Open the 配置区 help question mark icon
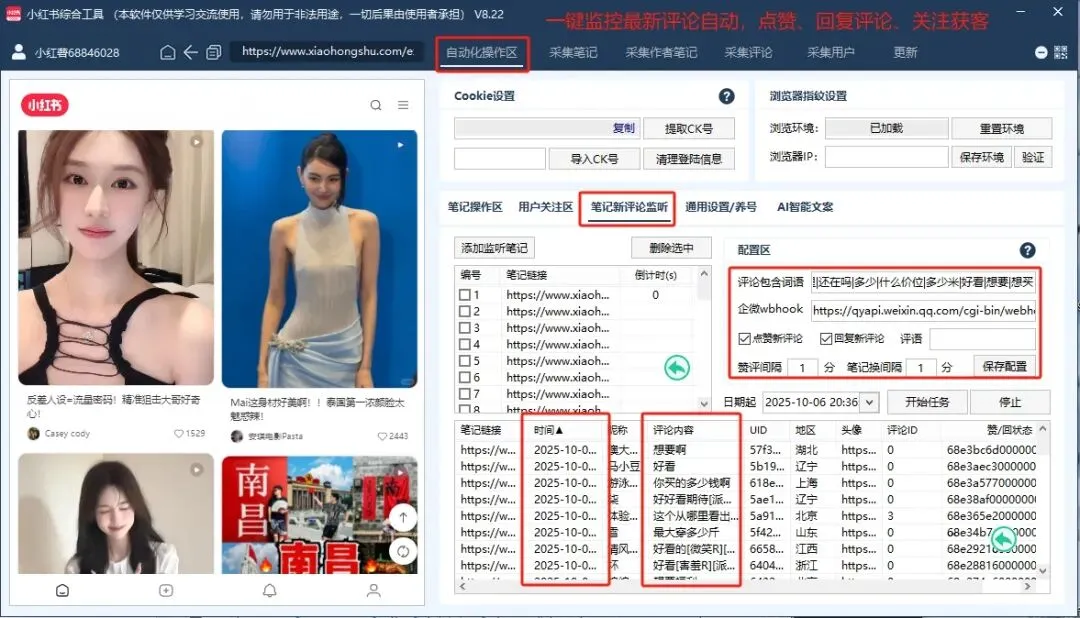 click(1030, 250)
